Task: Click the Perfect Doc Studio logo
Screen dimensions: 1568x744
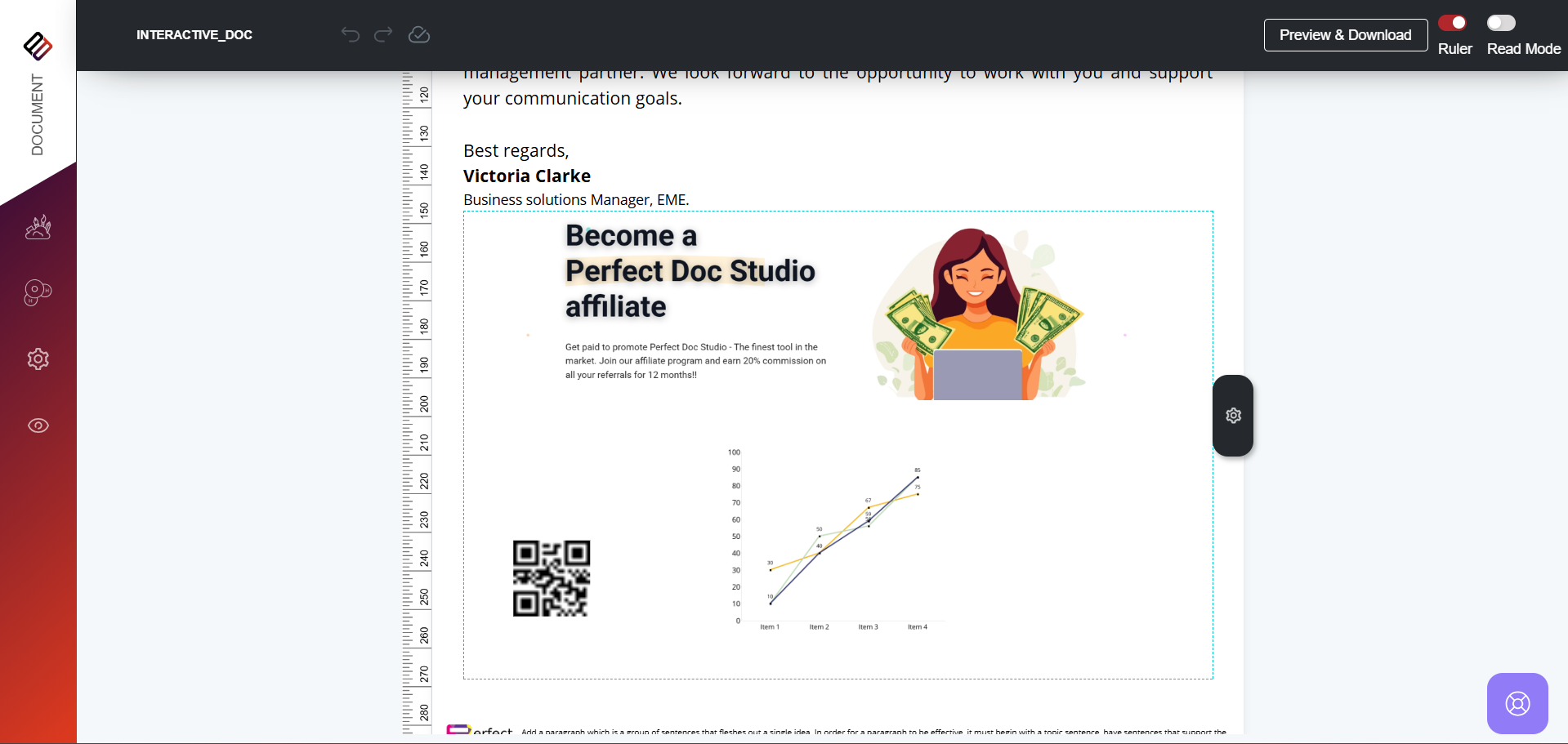Action: click(x=38, y=46)
